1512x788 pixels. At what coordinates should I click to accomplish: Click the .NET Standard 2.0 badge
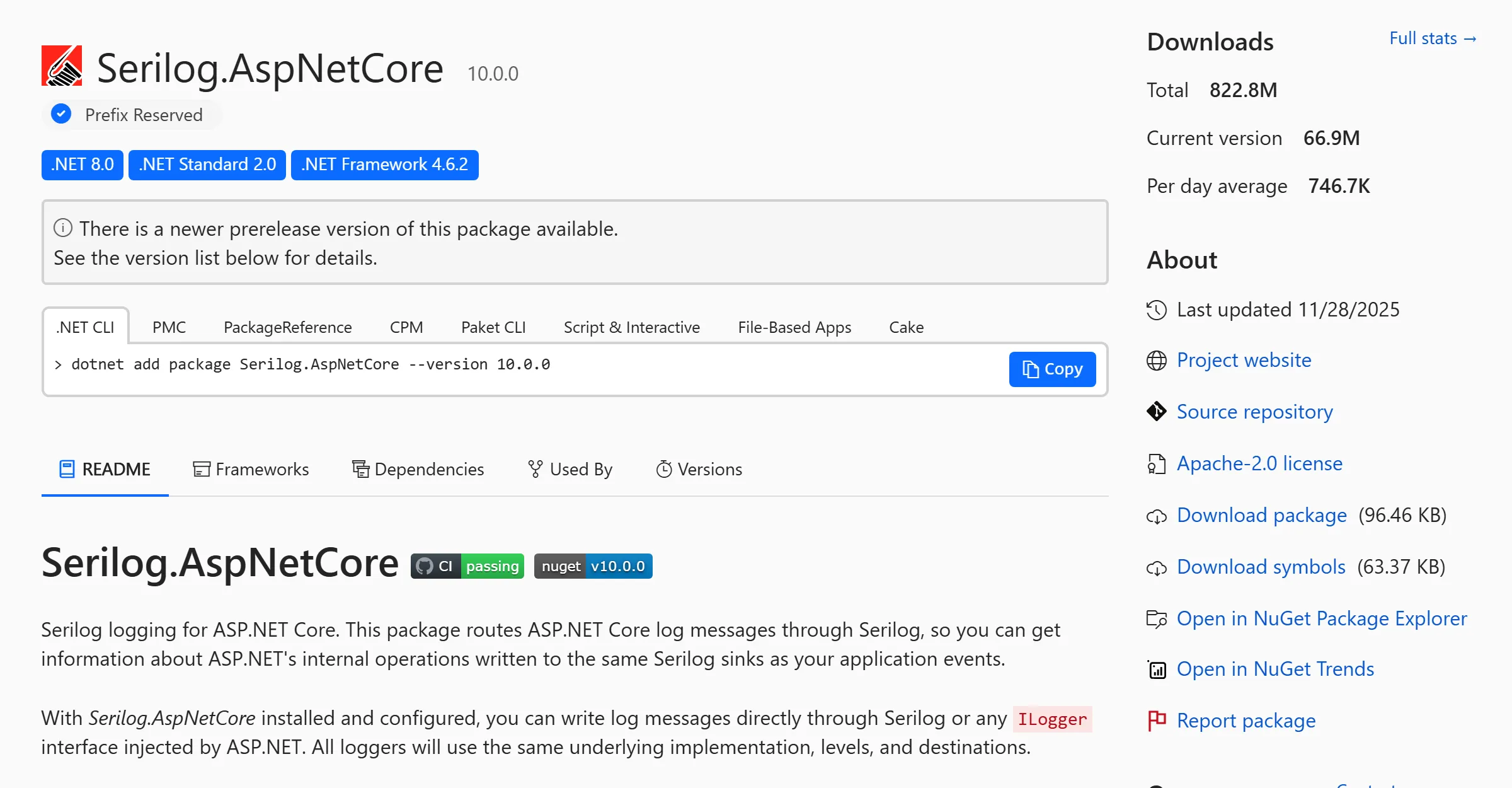207,165
